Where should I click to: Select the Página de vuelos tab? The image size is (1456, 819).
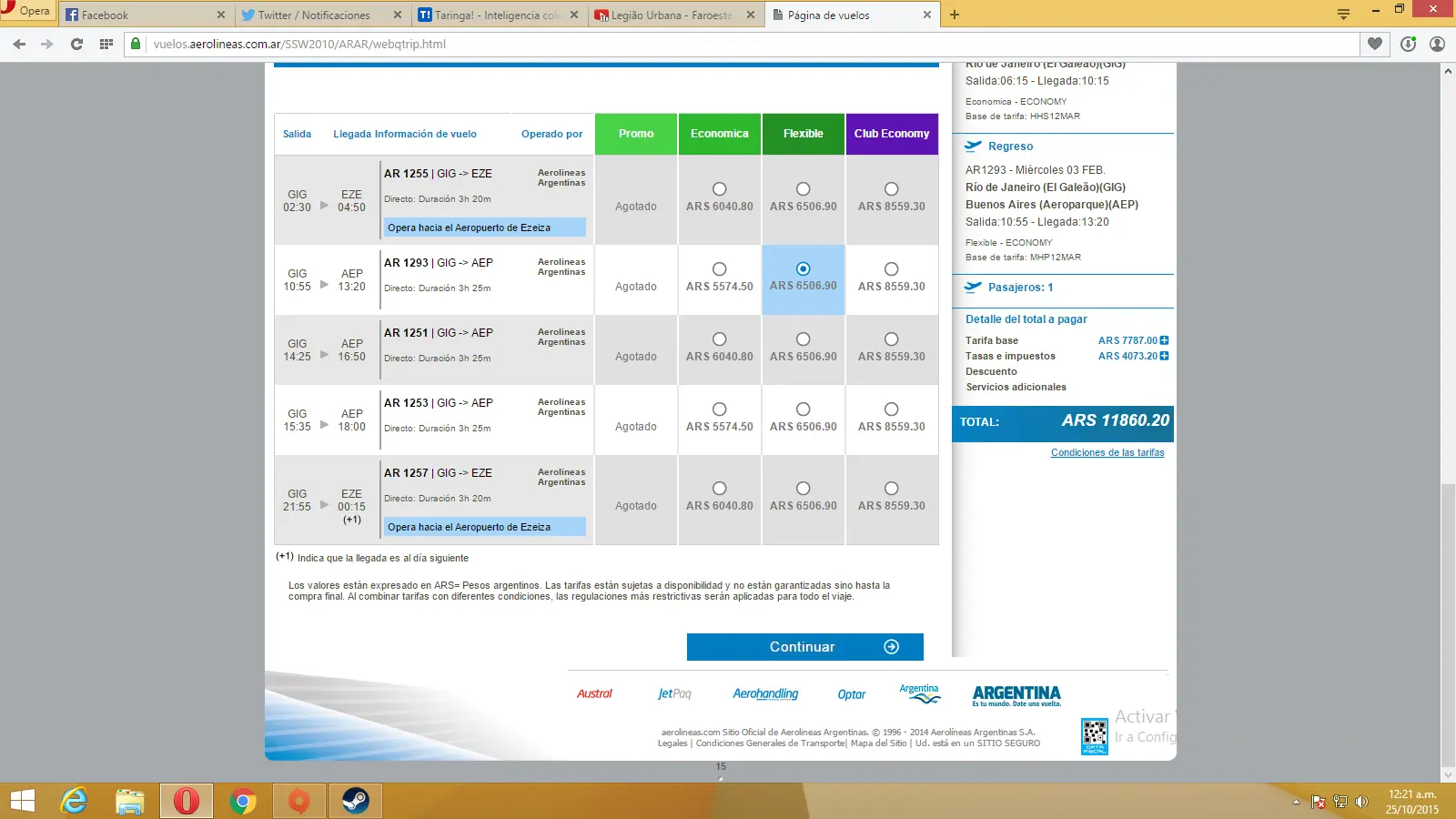pyautogui.click(x=852, y=15)
